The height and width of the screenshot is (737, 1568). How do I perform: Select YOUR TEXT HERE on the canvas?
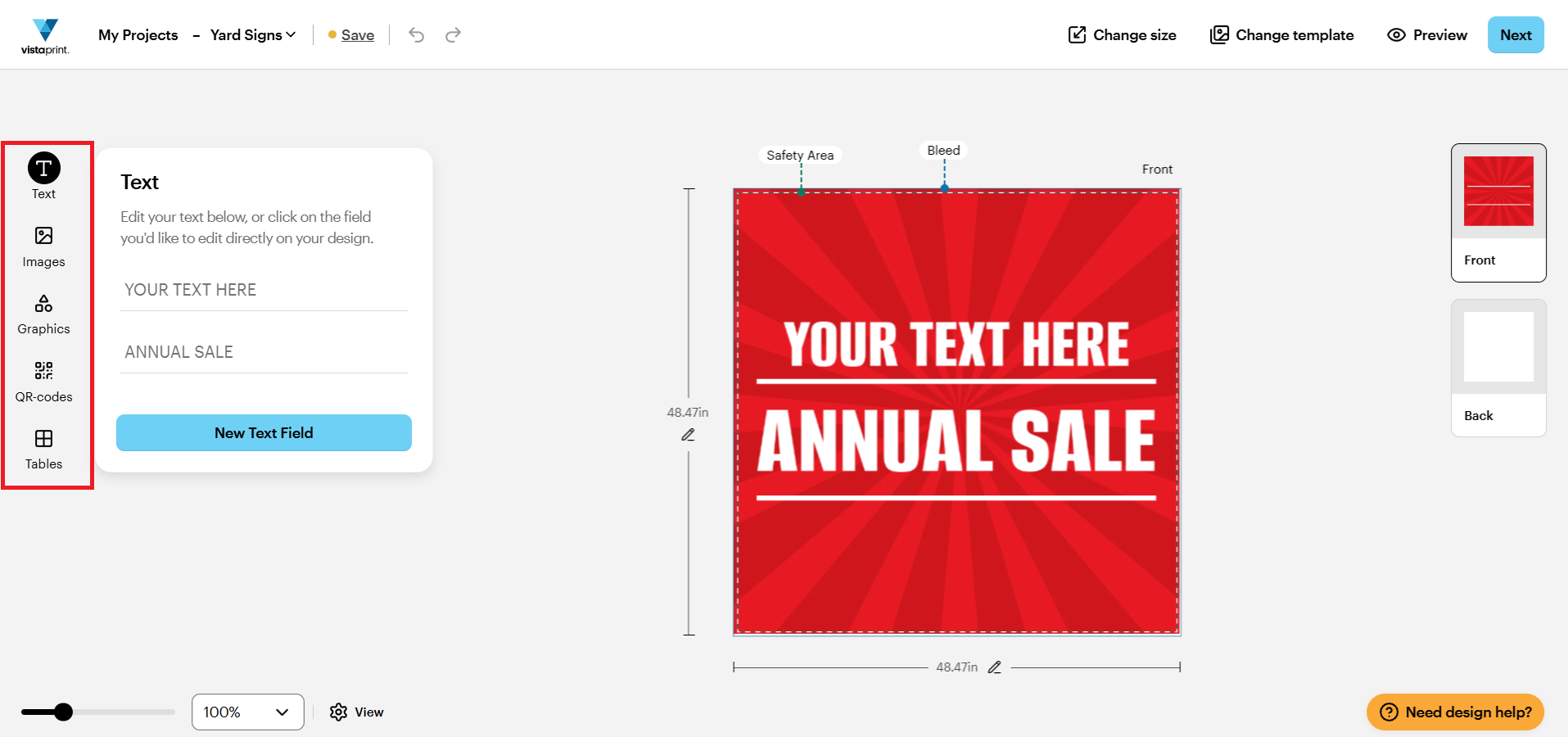pyautogui.click(x=956, y=344)
